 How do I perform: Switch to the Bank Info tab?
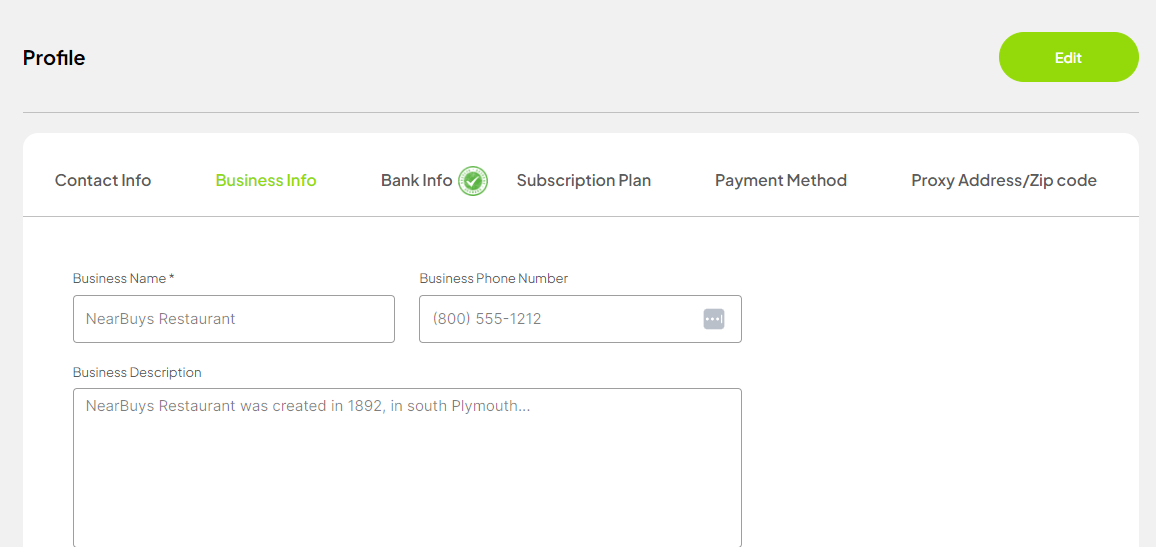416,181
